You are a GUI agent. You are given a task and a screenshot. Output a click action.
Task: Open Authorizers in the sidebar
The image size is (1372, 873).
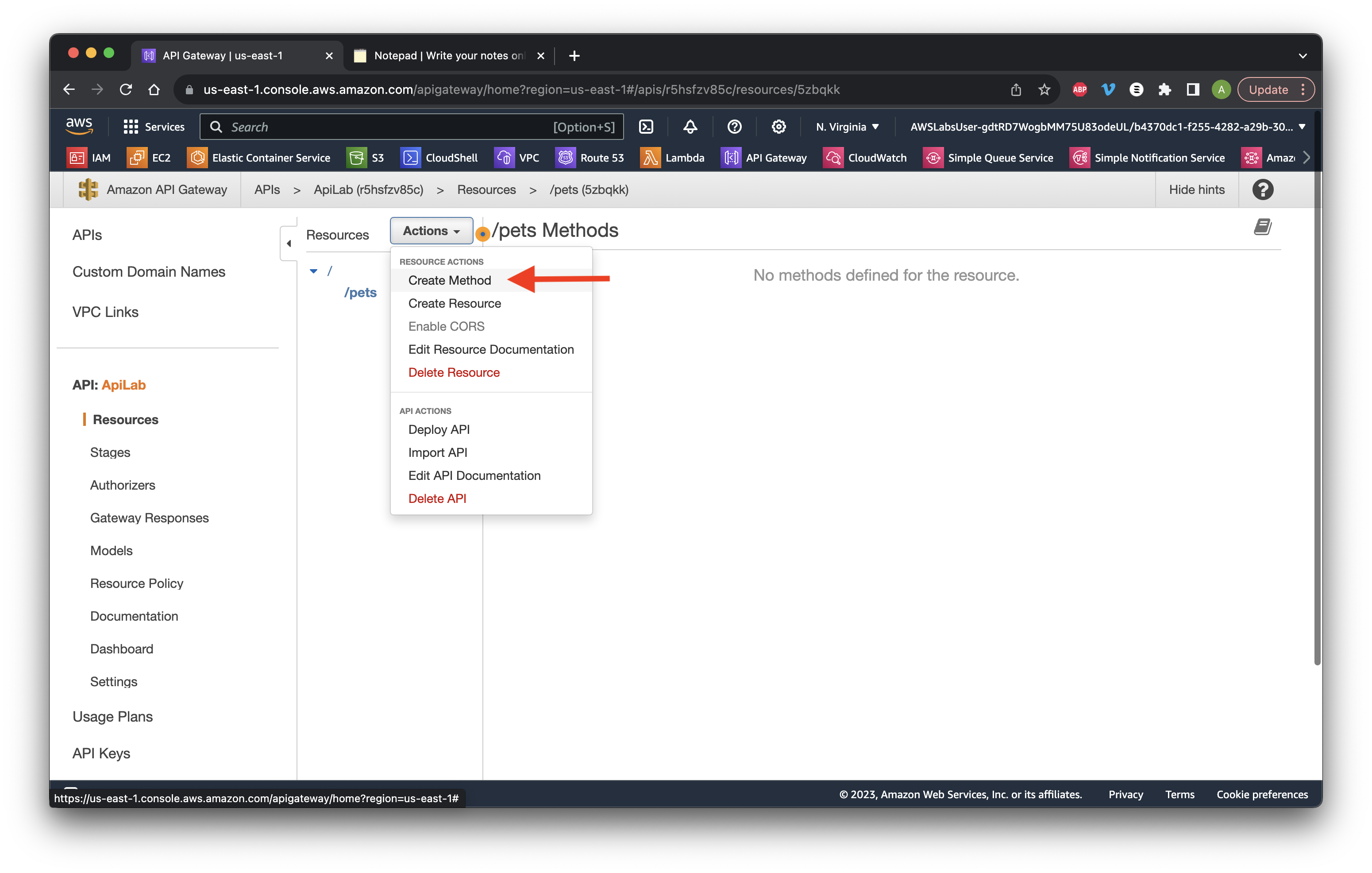(123, 485)
